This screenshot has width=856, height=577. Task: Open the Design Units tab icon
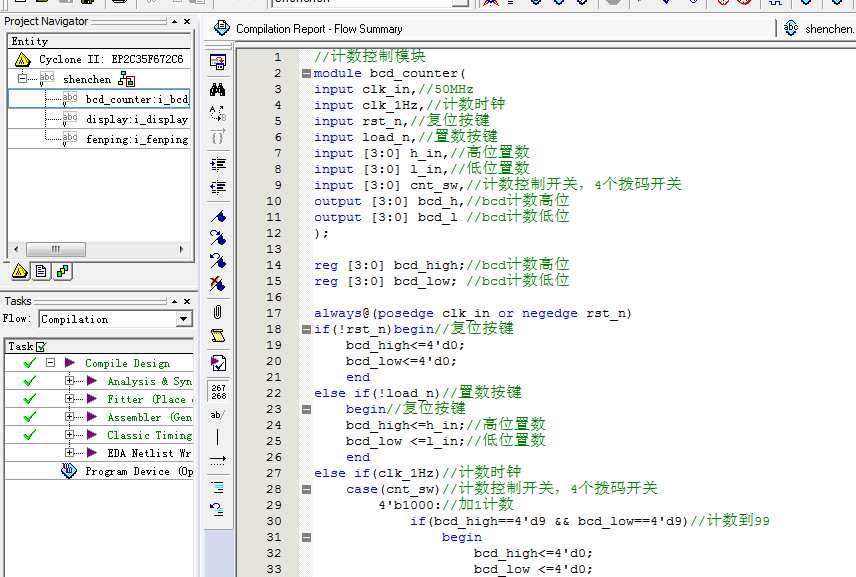62,271
